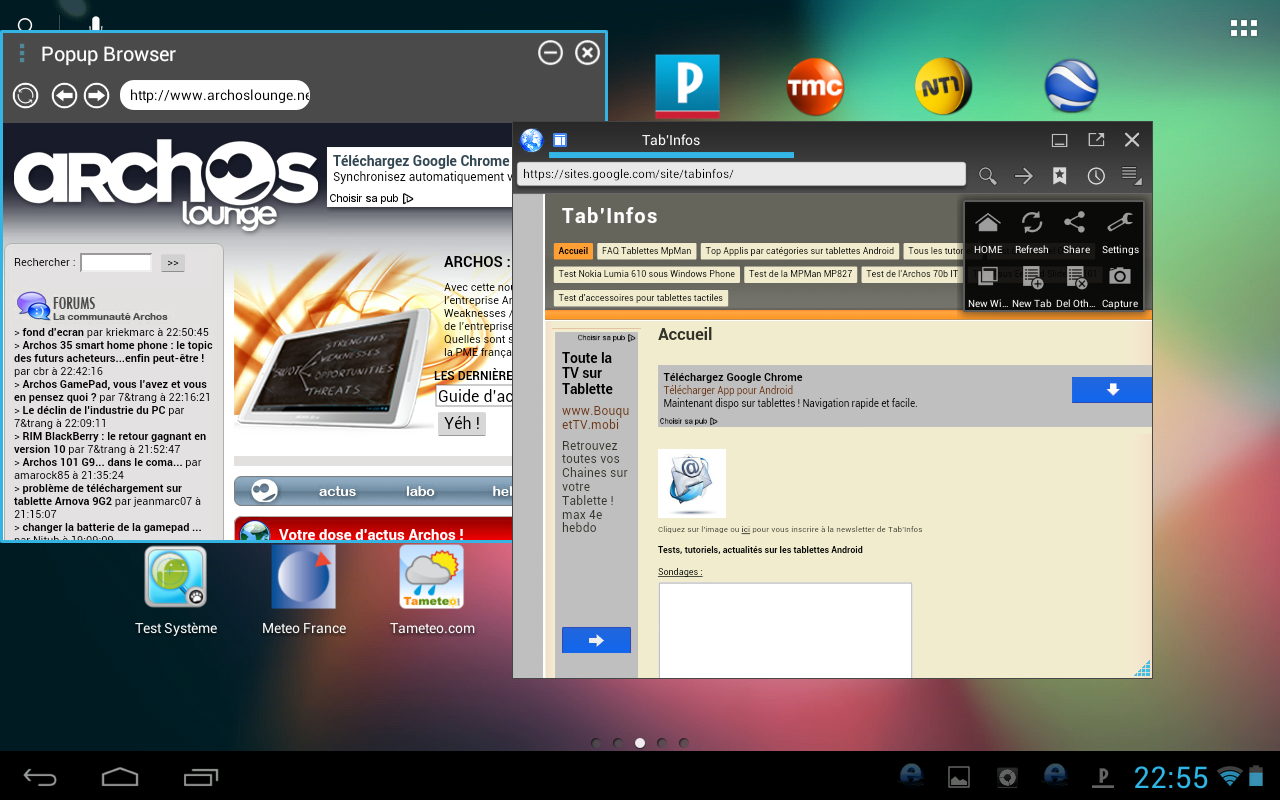The image size is (1280, 800).
Task: Open Top Applis par catégories sur tablettes Android
Action: (800, 251)
